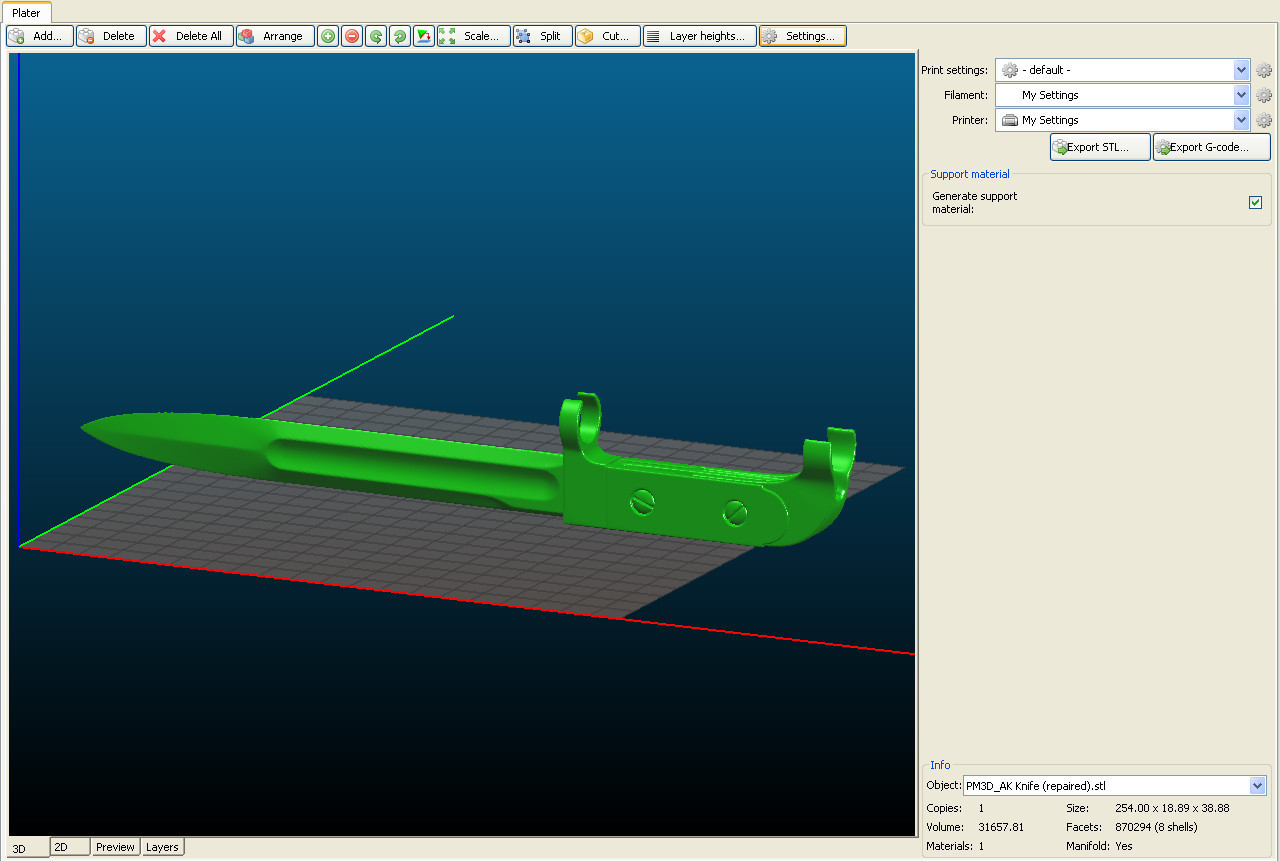
Task: Click the green plus 'More copies' icon
Action: point(328,36)
